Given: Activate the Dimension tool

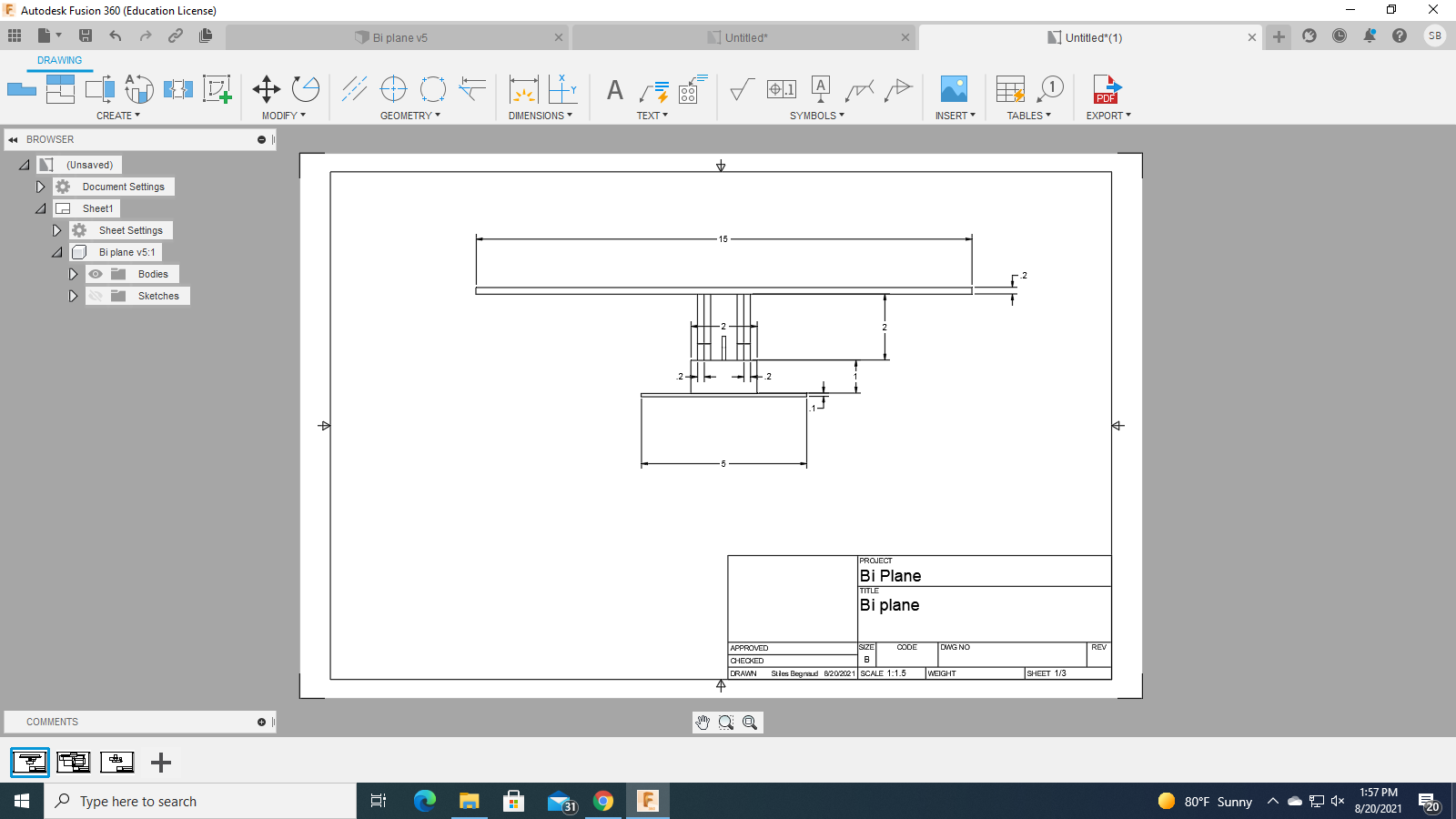Looking at the screenshot, I should [x=523, y=91].
